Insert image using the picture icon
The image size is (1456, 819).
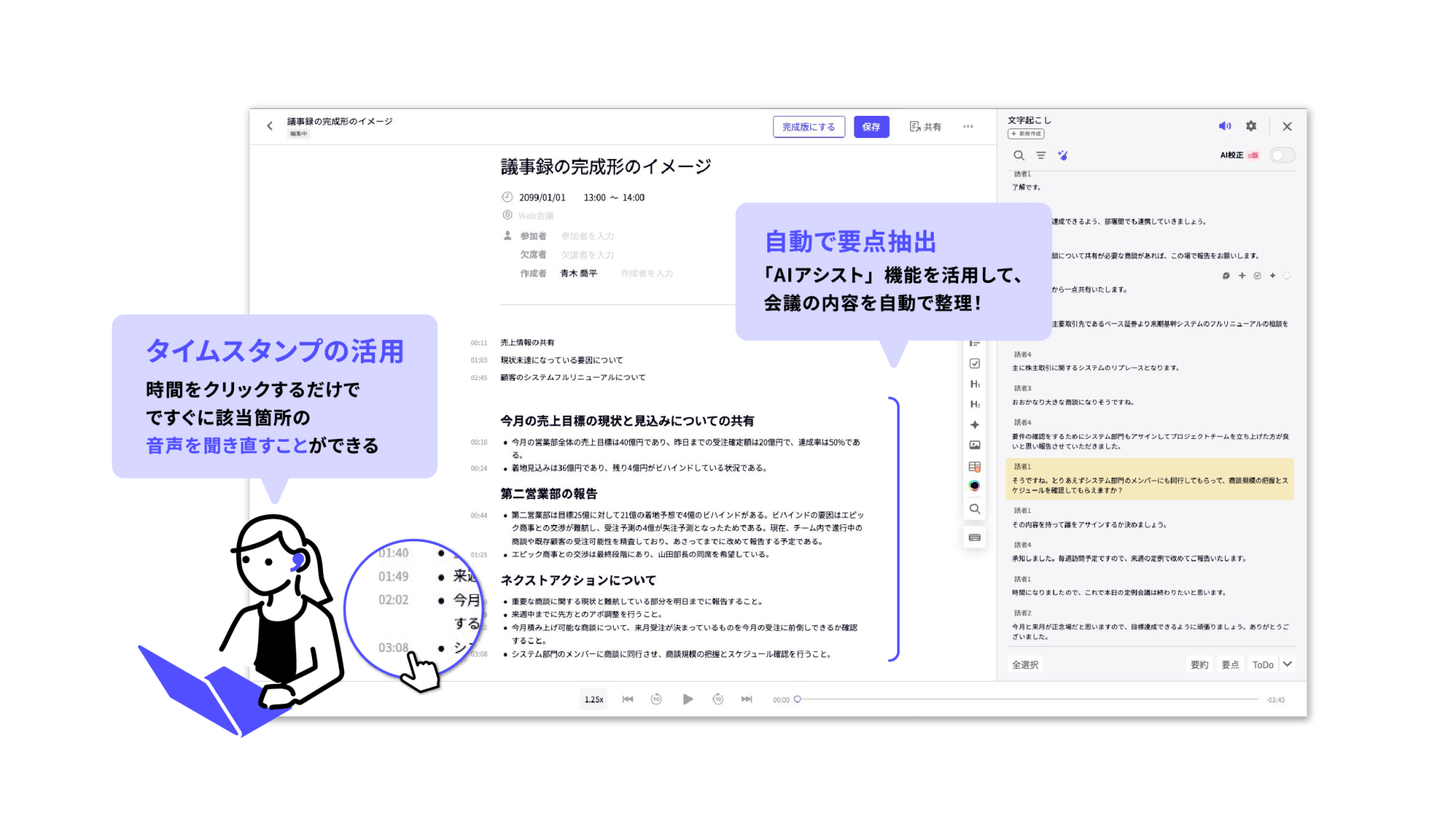[x=975, y=445]
